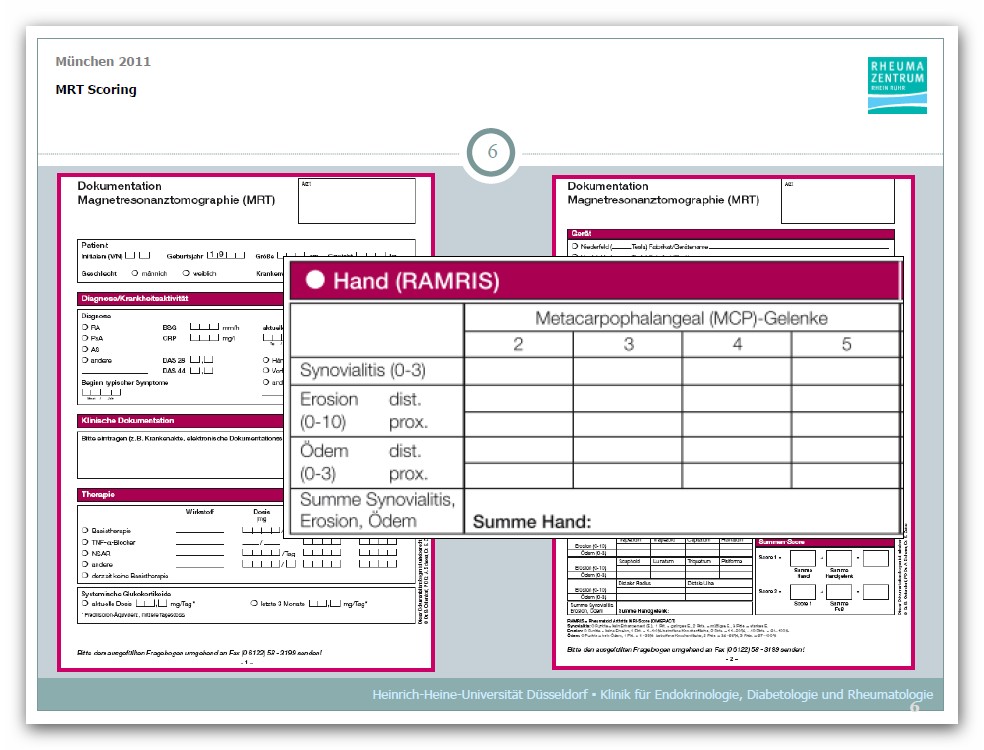Click the Ödem dist. cell for MCP 4
Viewport: 984px width, 750px height.
[x=737, y=450]
